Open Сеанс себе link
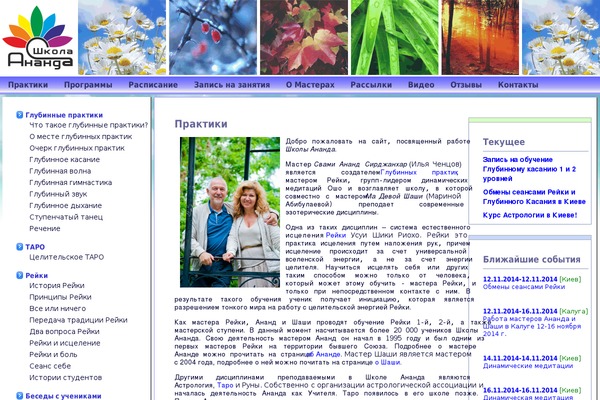 [50, 366]
